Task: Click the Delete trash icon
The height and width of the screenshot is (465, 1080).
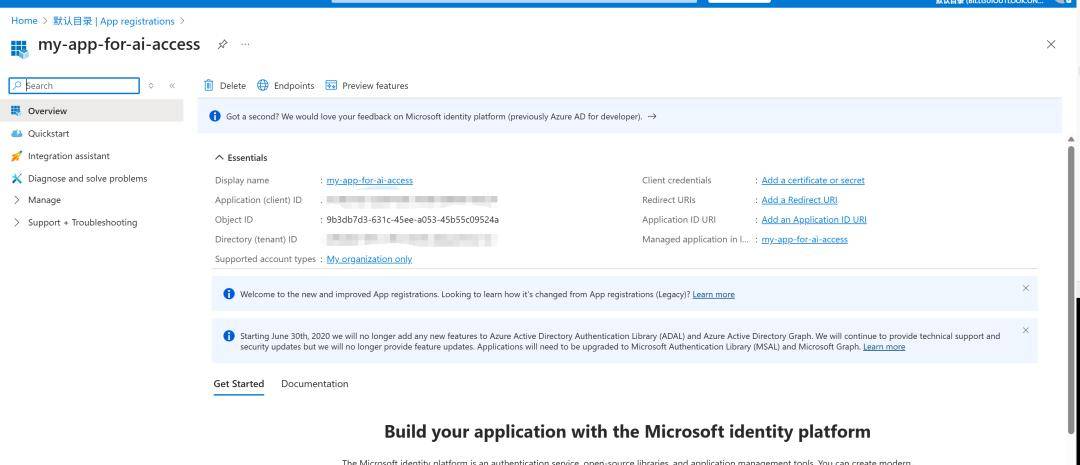Action: click(209, 85)
